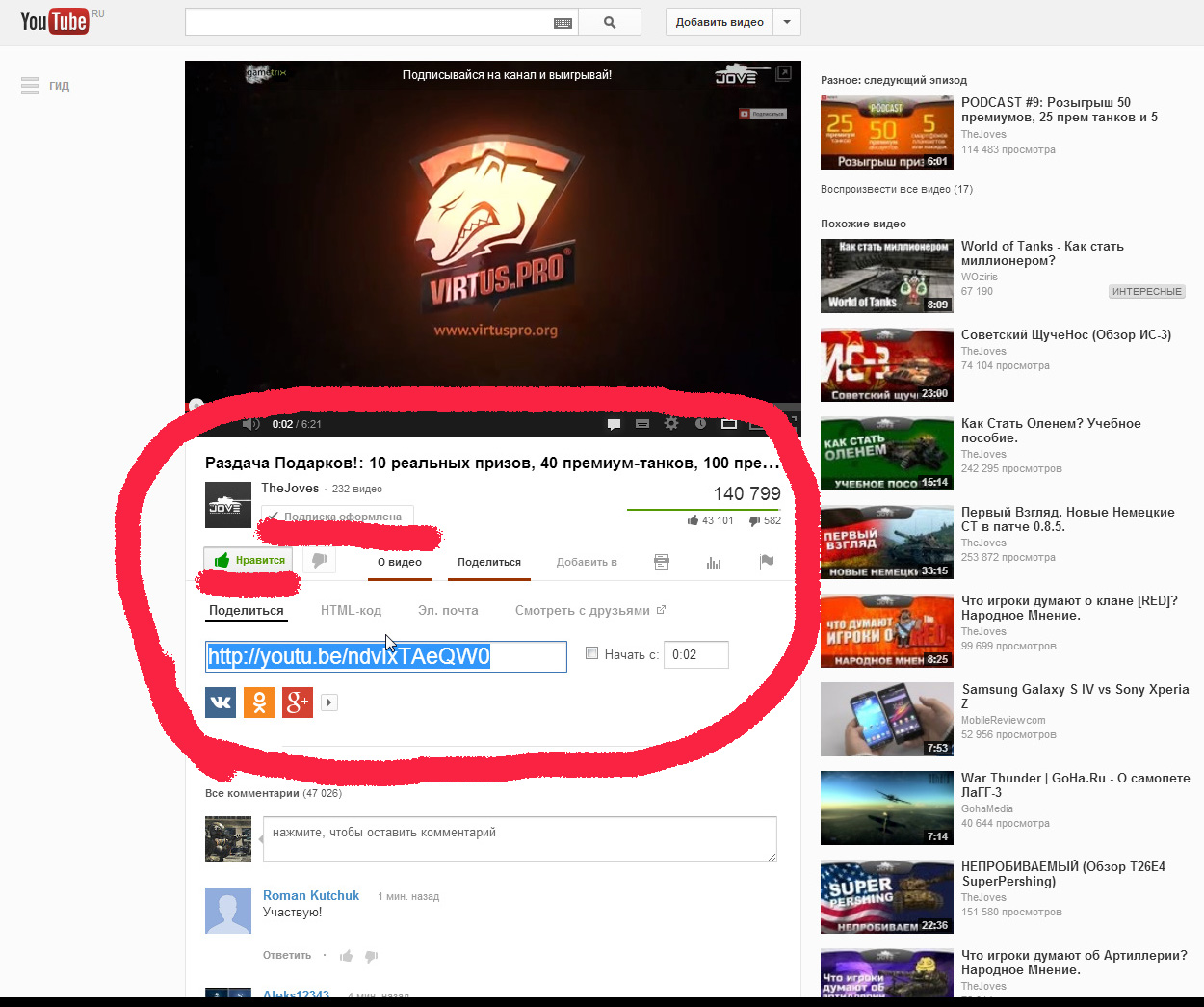Open 'Советский ЩучеНос (Обзор ИС-3)' video title
The image size is (1204, 1007).
[x=1066, y=334]
